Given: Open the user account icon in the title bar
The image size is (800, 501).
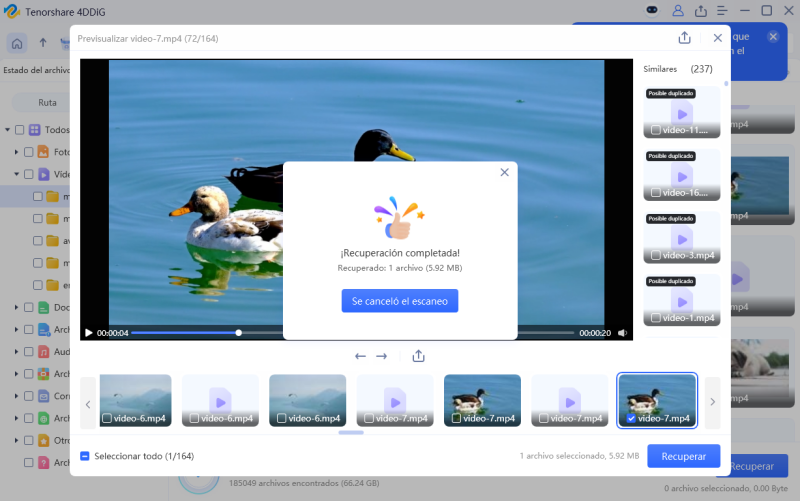Looking at the screenshot, I should [678, 11].
